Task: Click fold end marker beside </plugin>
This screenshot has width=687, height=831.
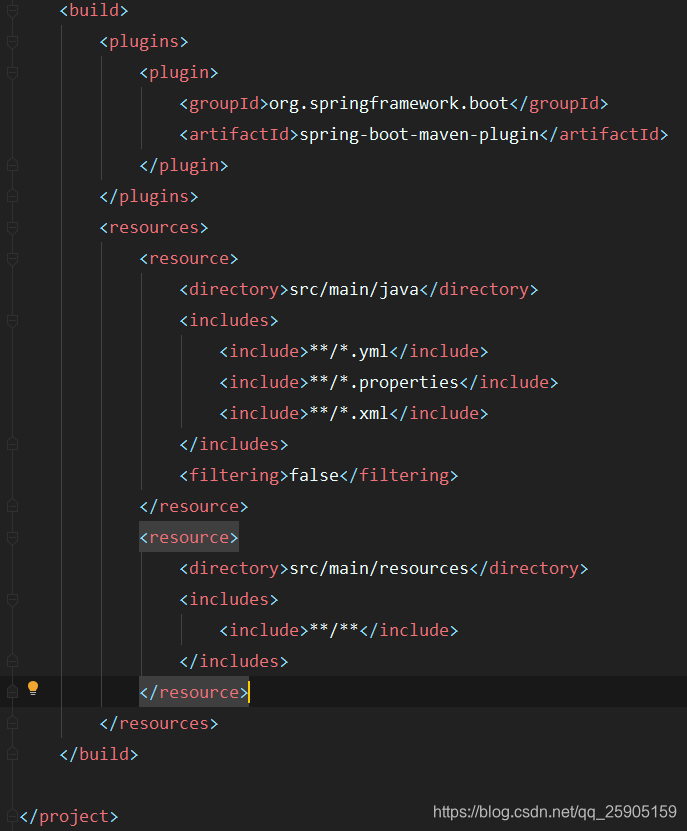Action: point(13,165)
